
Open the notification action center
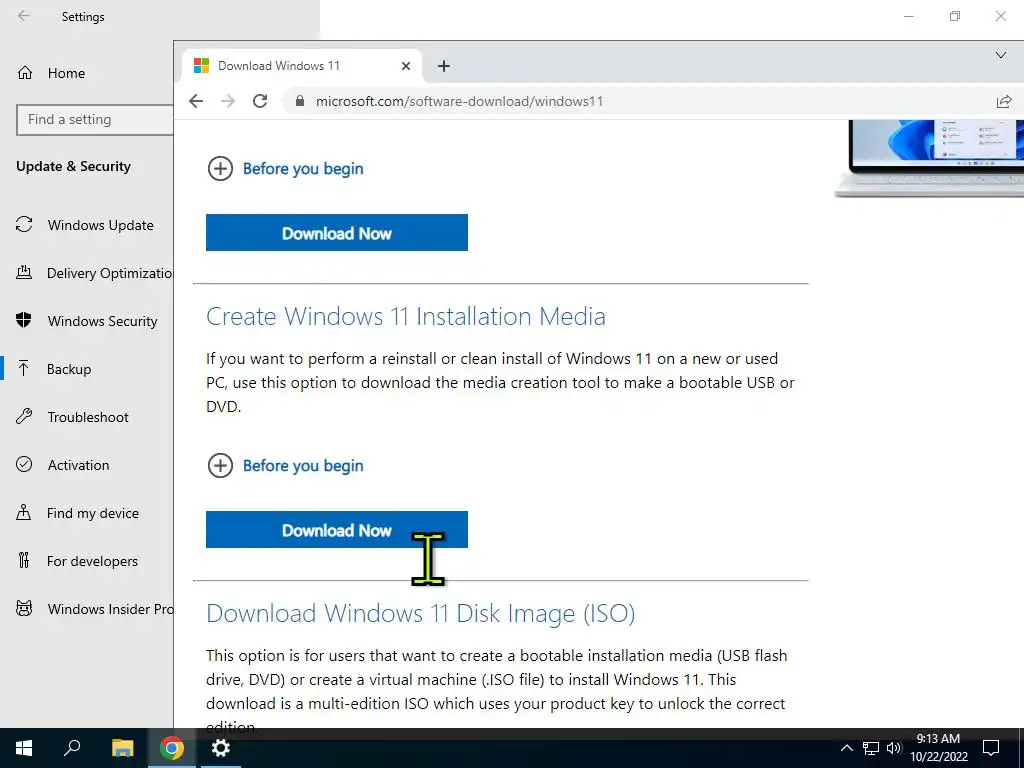coord(991,748)
